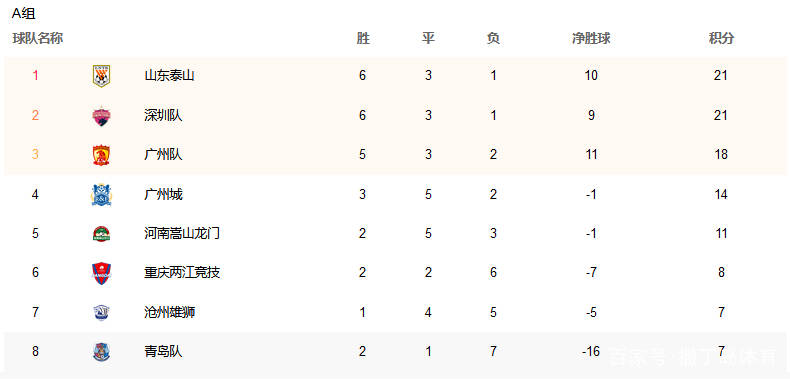Viewport: 790px width, 380px height.
Task: Click the Shandong Taishan team logo
Action: [101, 76]
